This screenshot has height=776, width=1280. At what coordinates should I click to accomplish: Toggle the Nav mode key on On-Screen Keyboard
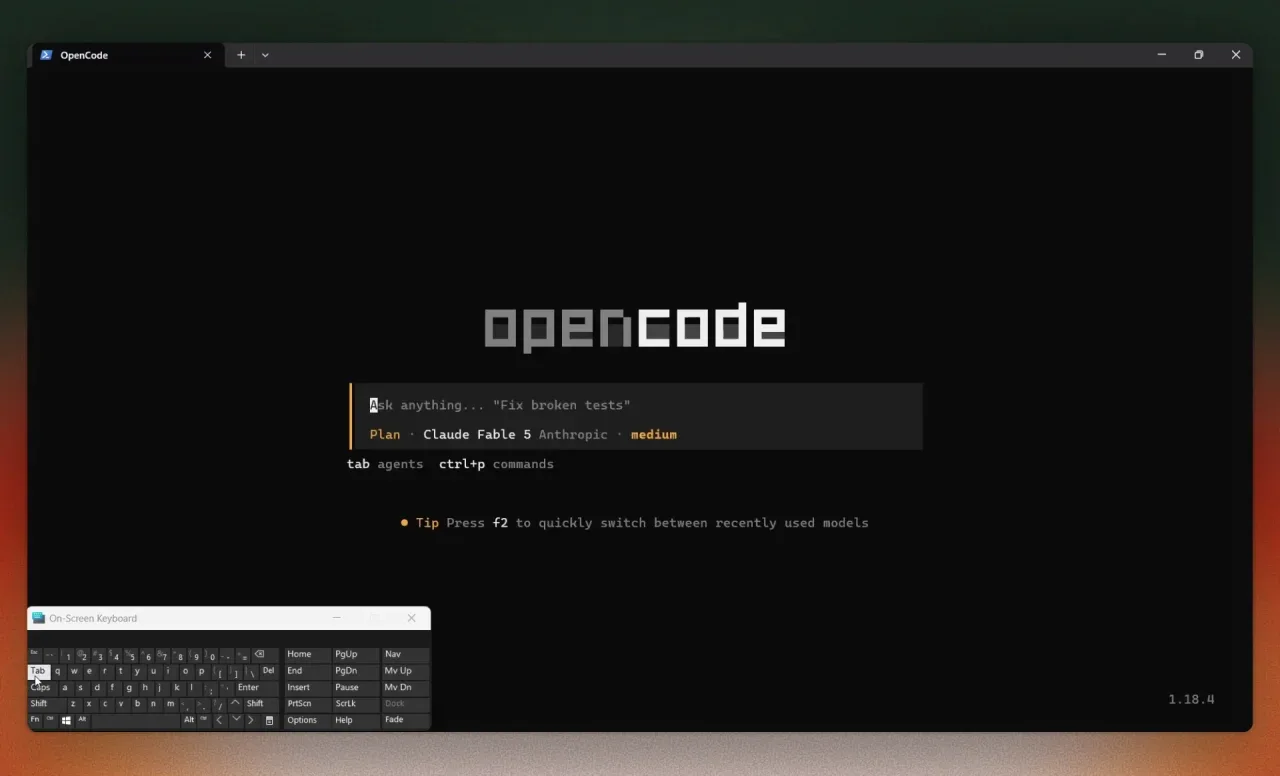coord(405,655)
